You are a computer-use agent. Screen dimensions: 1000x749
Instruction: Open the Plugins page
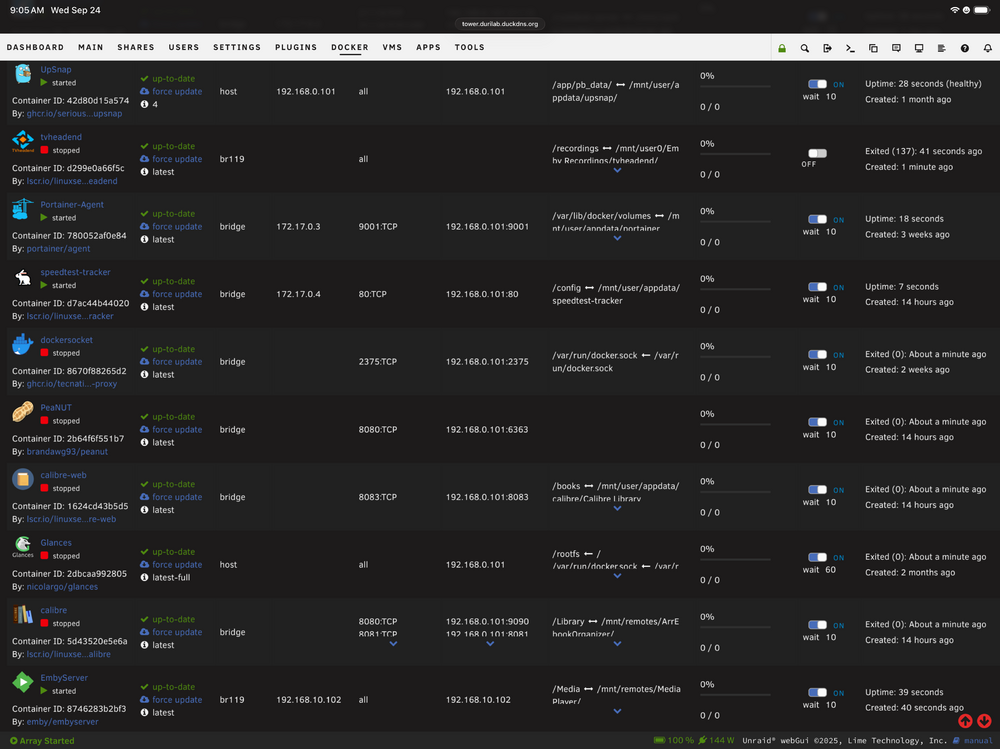[296, 47]
